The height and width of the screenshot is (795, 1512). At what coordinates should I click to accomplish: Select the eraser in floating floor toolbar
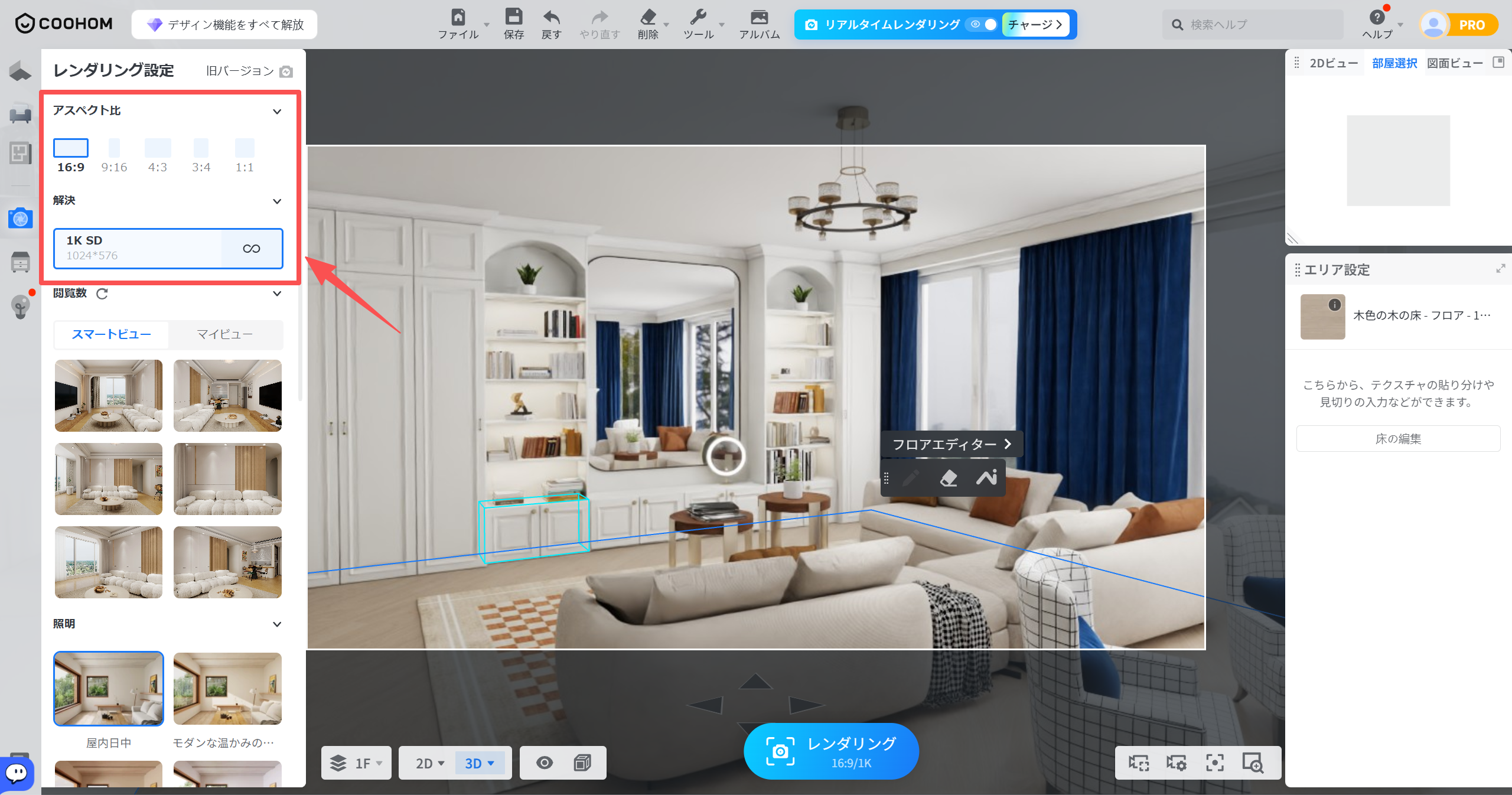(x=948, y=478)
